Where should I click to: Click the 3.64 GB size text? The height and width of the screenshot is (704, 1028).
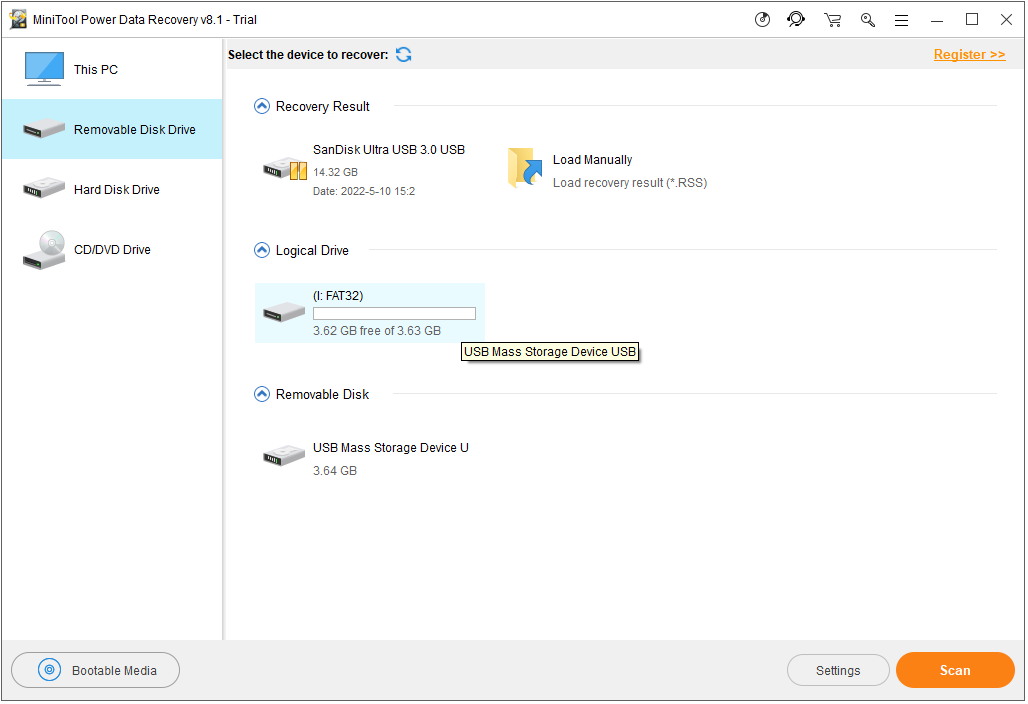(x=335, y=471)
